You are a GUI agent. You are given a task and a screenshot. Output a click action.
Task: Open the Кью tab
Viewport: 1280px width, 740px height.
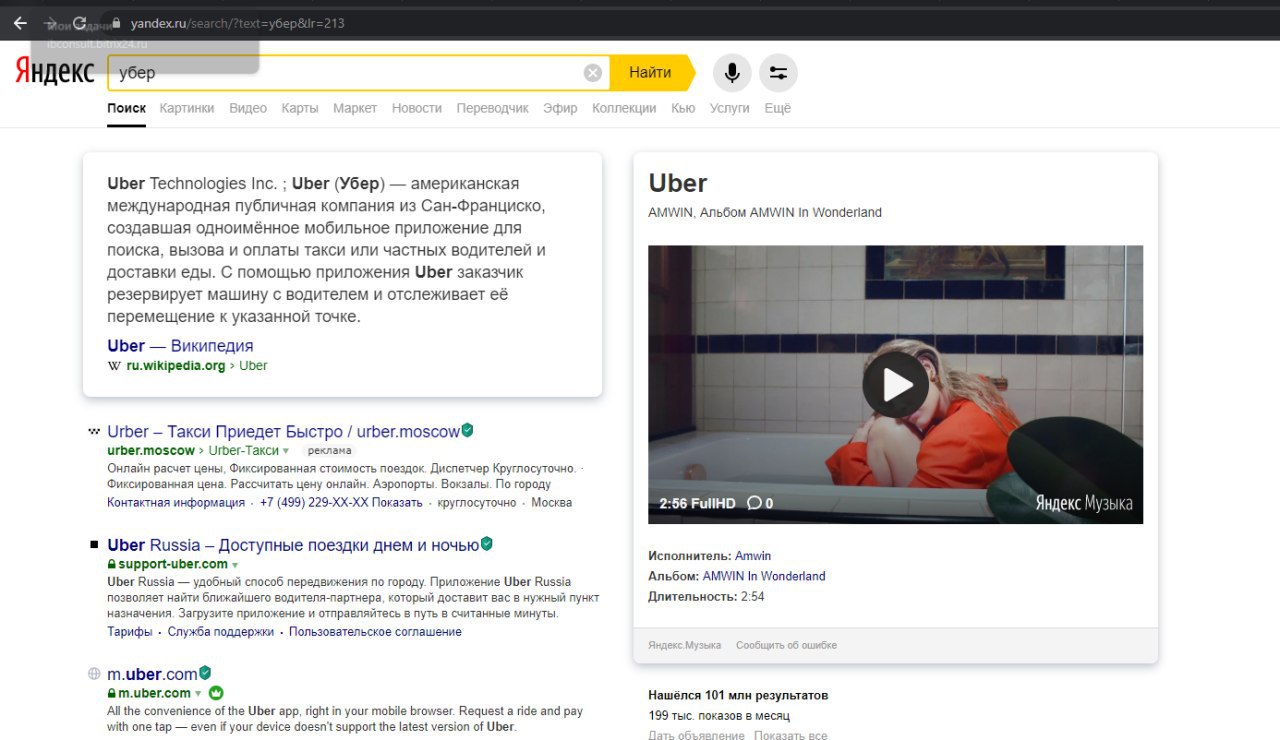click(683, 108)
